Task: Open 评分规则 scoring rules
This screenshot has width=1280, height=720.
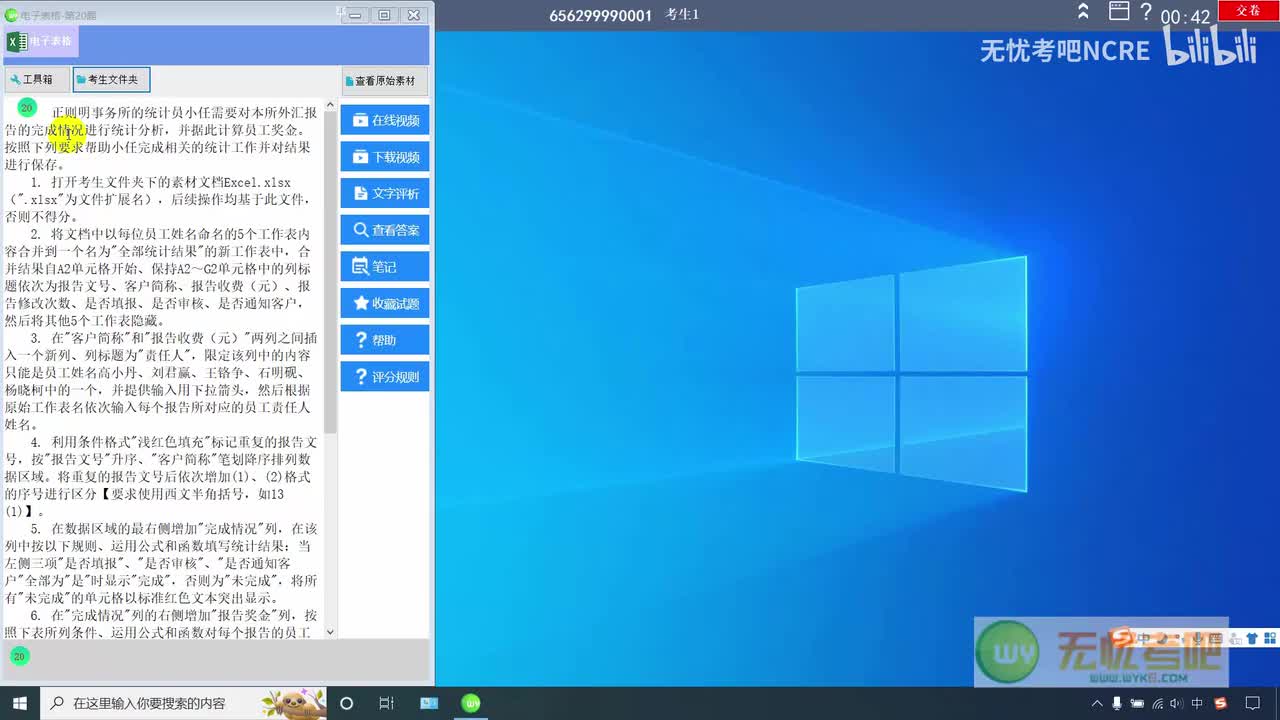Action: point(385,377)
